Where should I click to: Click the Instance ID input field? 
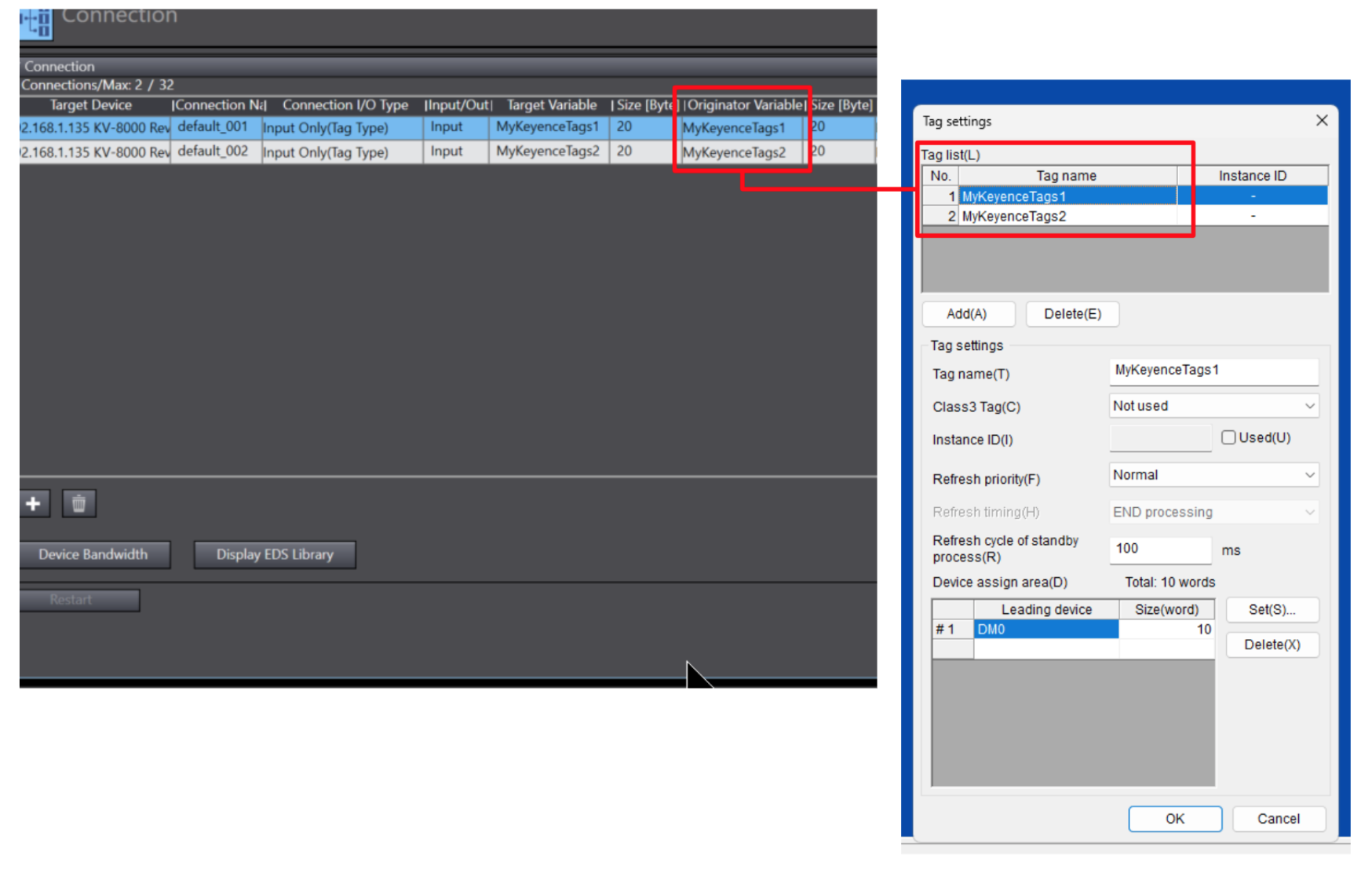click(1160, 439)
